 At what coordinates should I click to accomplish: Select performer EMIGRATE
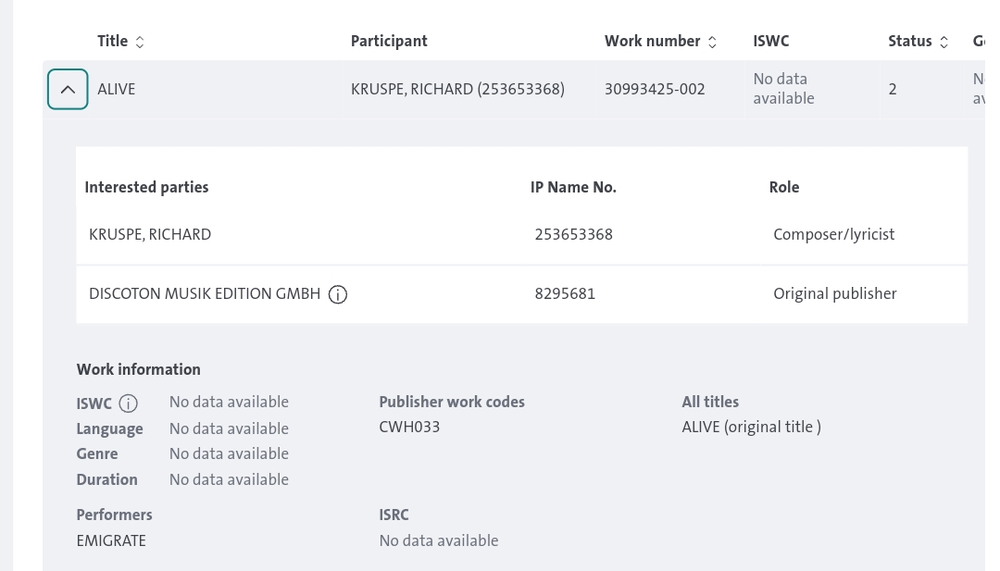[111, 541]
